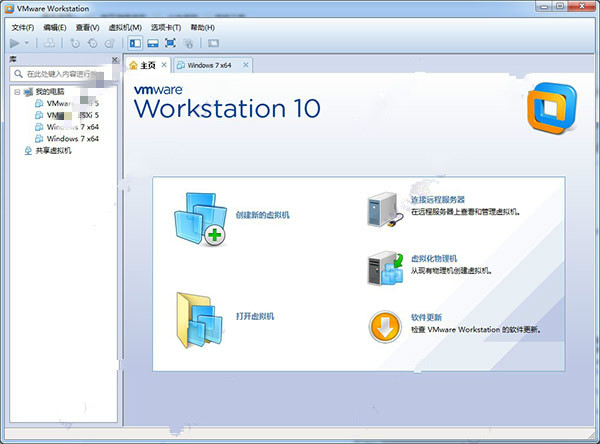Click the Power On play toolbar icon
Image resolution: width=600 pixels, height=444 pixels.
pos(15,43)
